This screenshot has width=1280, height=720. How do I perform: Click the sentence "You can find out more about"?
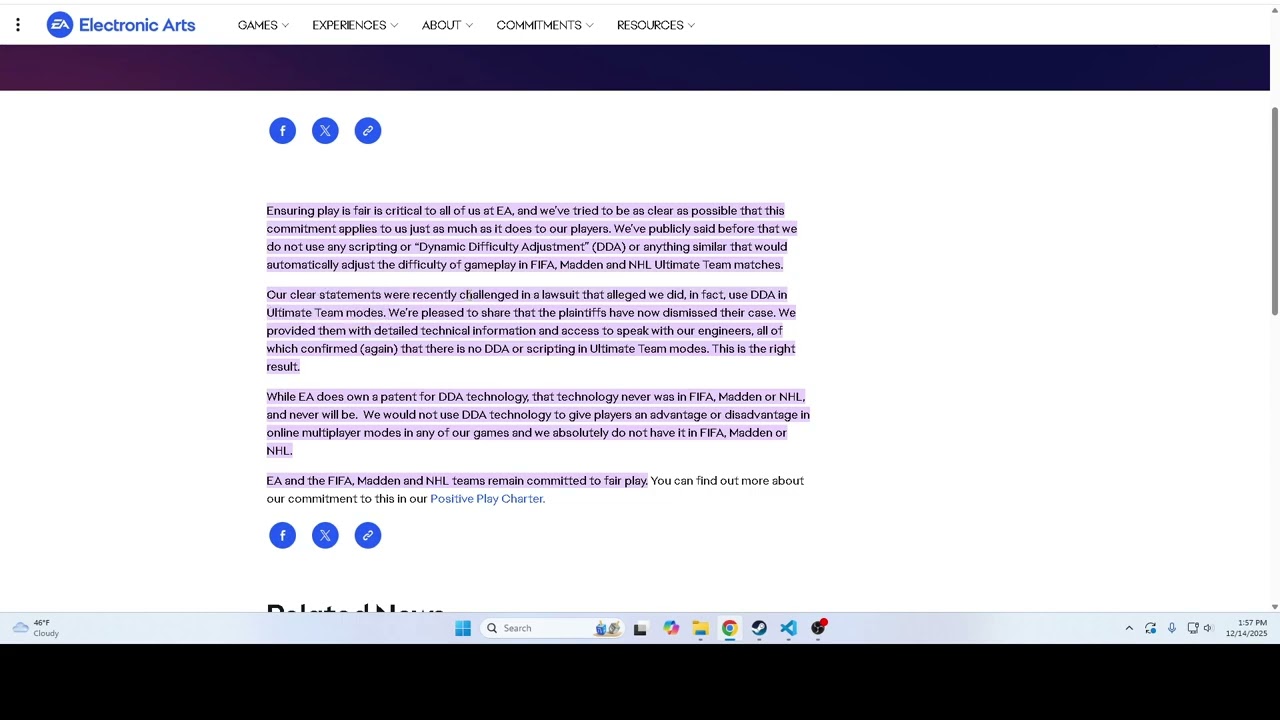click(727, 481)
